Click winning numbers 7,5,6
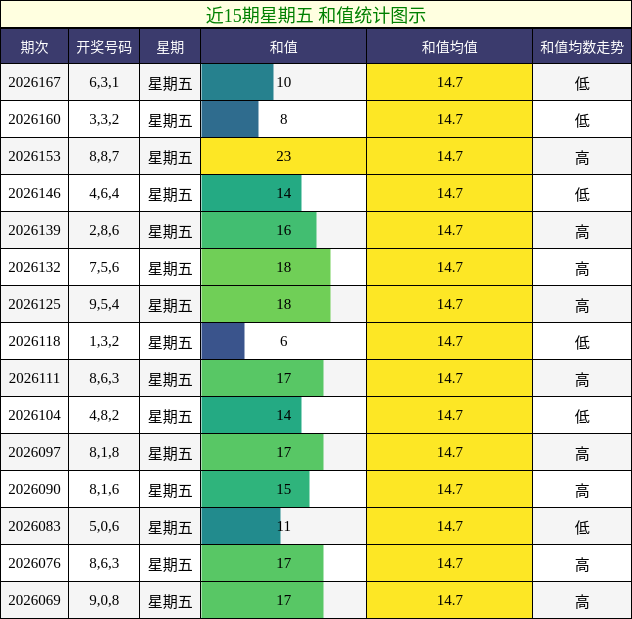This screenshot has width=632, height=619. tap(104, 267)
